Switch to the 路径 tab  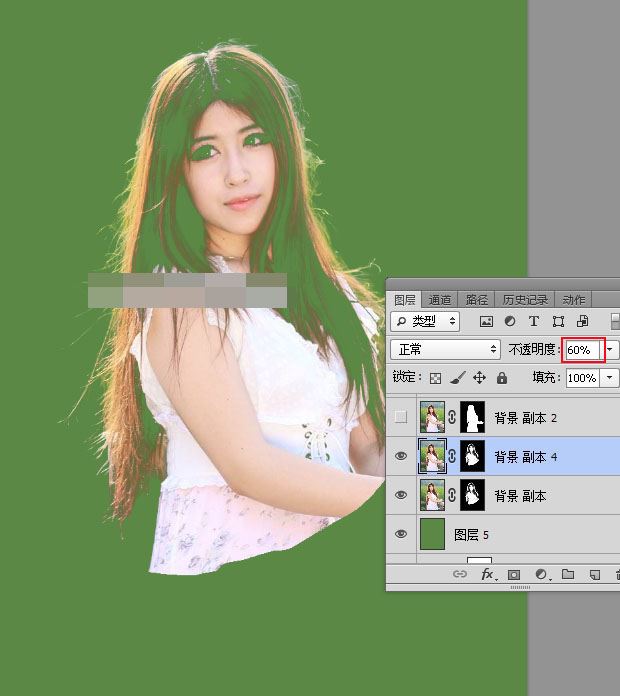pyautogui.click(x=477, y=300)
